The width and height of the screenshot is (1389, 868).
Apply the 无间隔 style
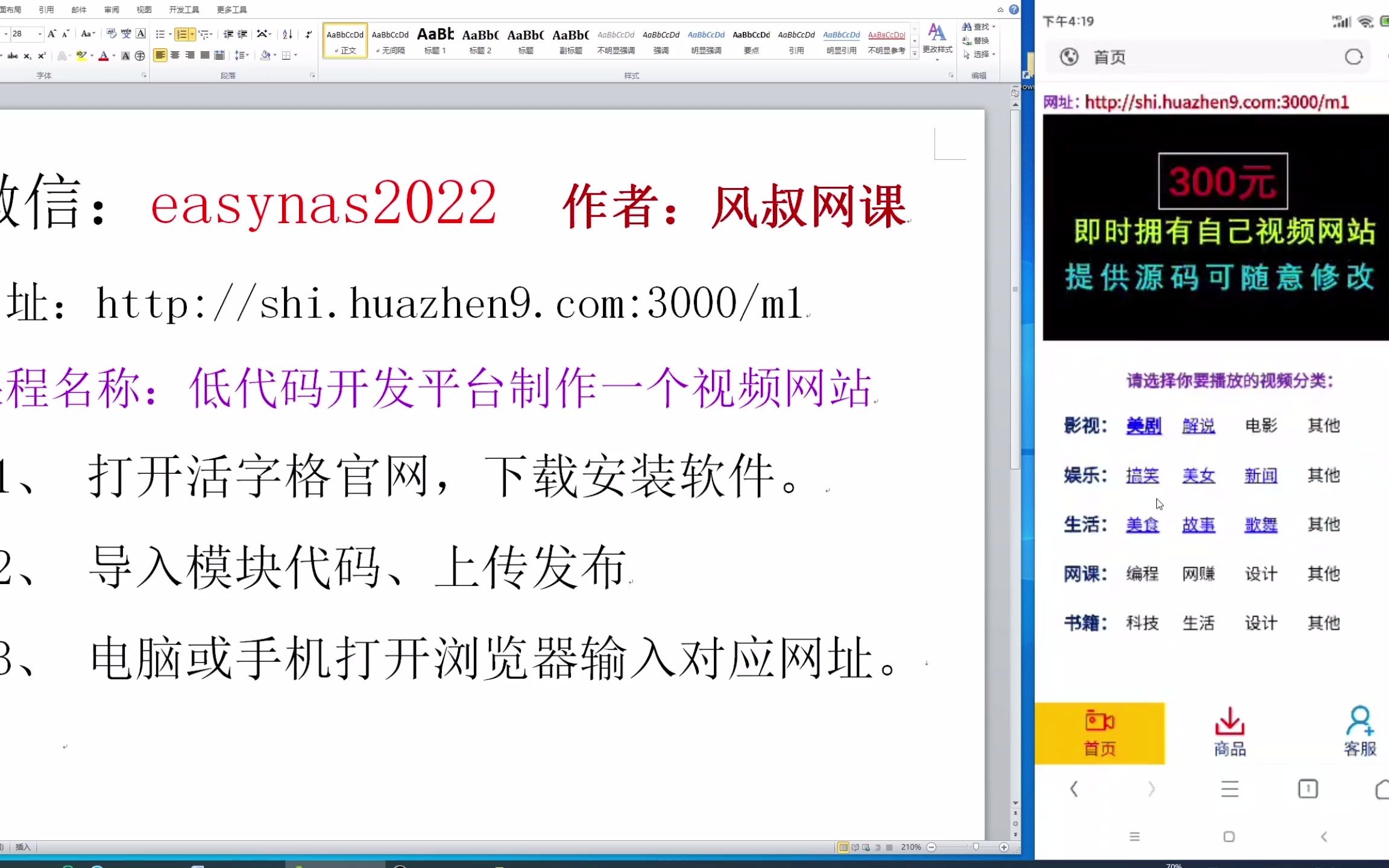390,40
